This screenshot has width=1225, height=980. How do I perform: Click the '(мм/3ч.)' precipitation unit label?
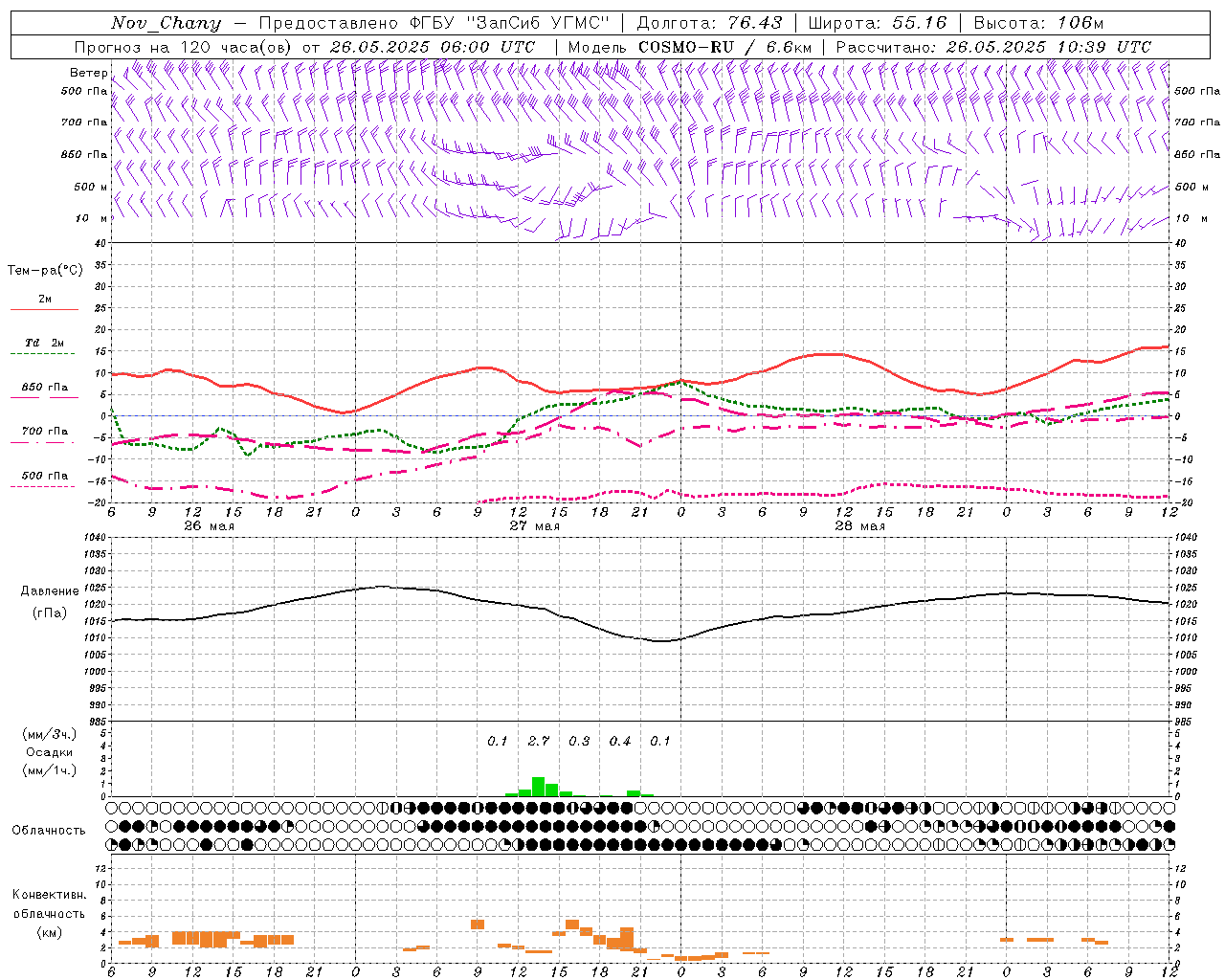coord(49,735)
